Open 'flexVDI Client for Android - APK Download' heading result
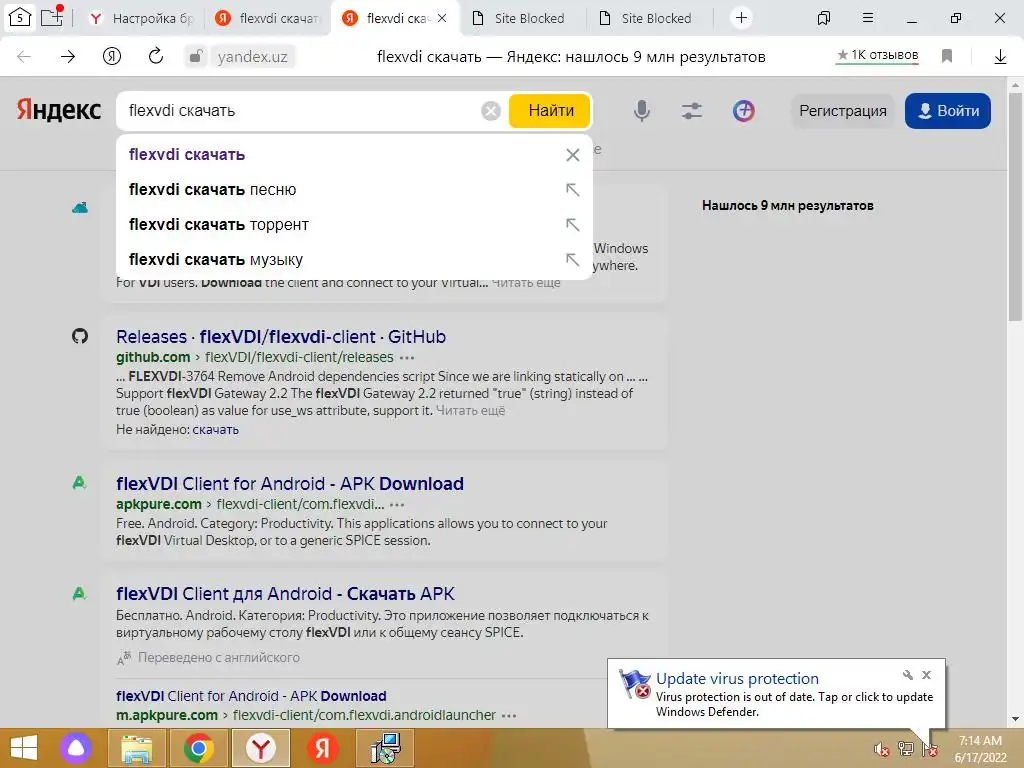This screenshot has height=768, width=1024. [290, 483]
